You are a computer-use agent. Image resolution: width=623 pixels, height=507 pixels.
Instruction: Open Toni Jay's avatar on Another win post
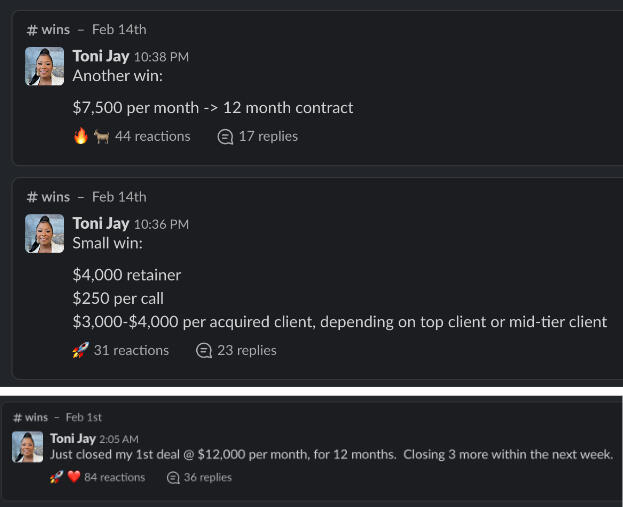coord(44,65)
